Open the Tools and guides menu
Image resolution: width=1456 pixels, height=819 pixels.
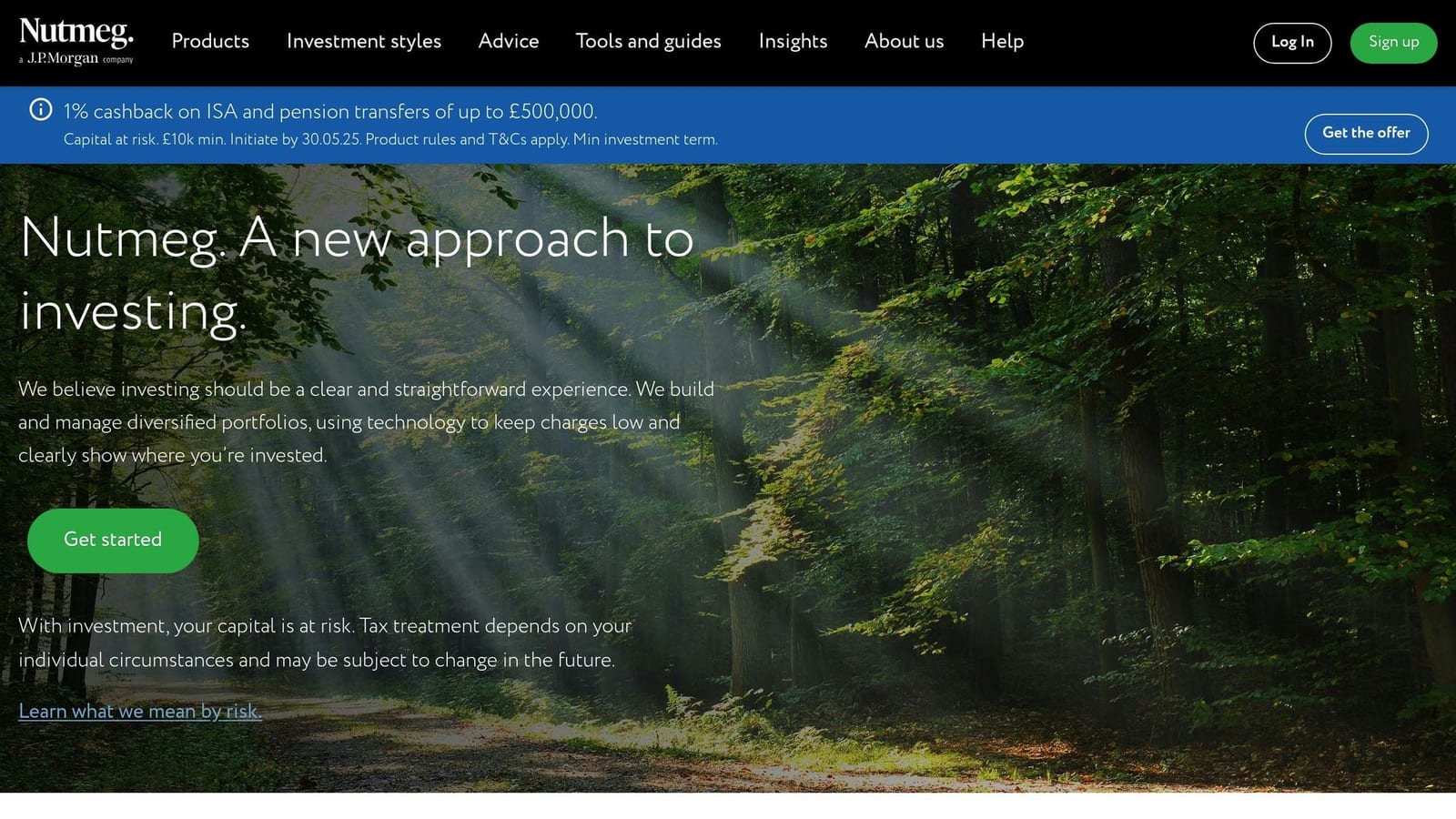click(x=649, y=41)
